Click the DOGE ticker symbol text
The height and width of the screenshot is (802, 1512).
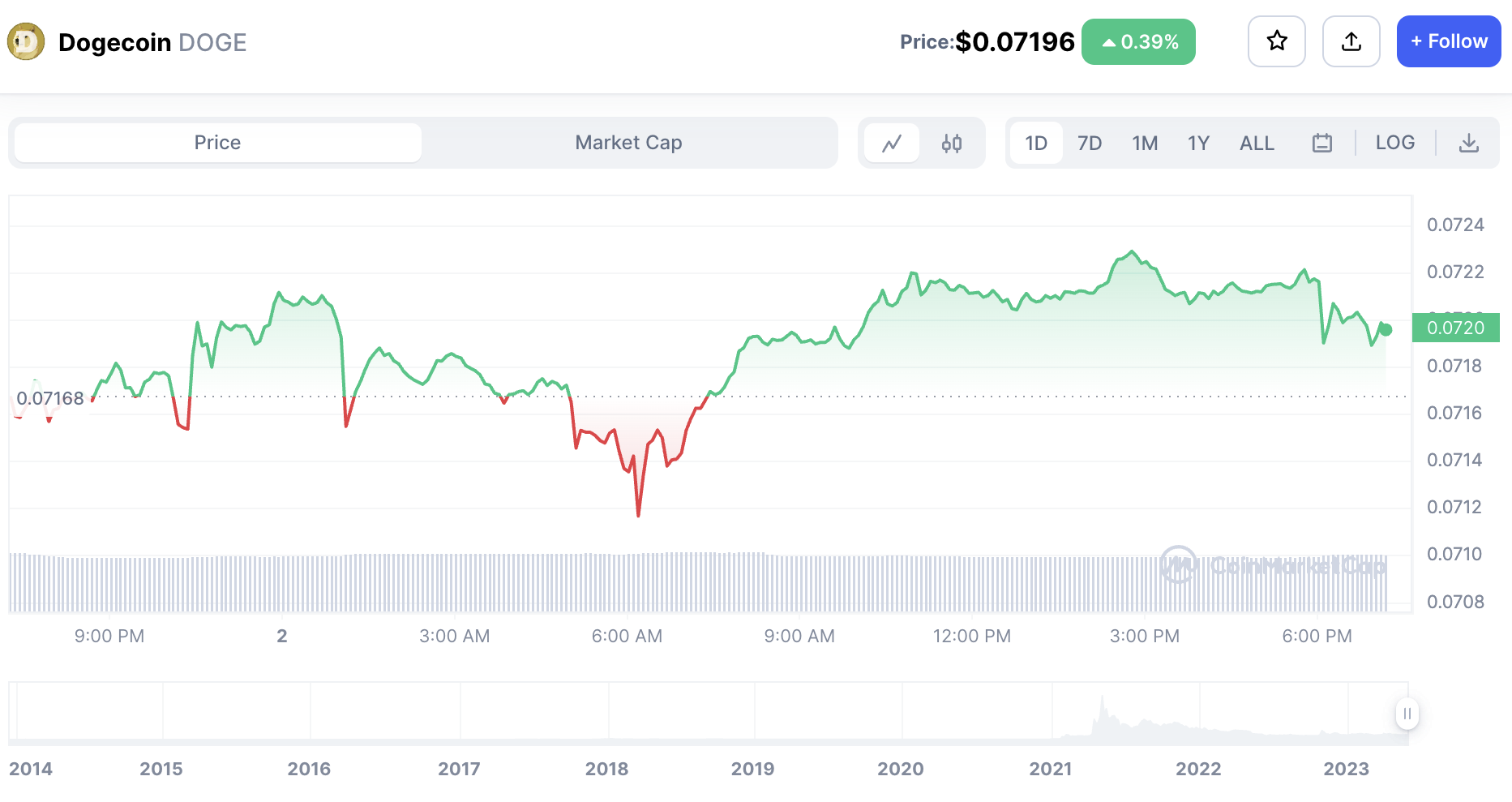212,42
